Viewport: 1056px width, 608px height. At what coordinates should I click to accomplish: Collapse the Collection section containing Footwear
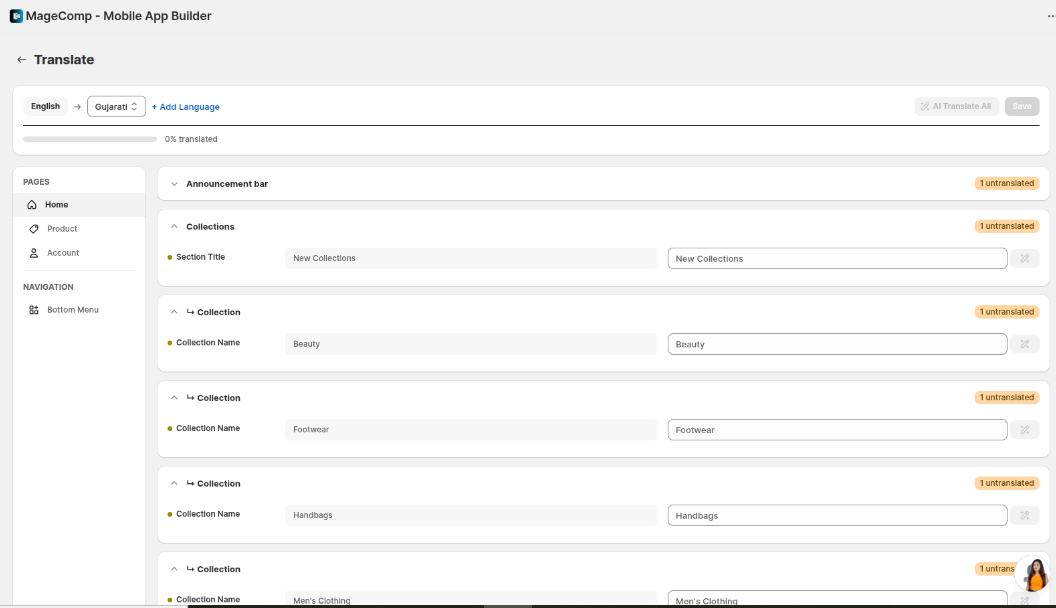click(x=174, y=398)
